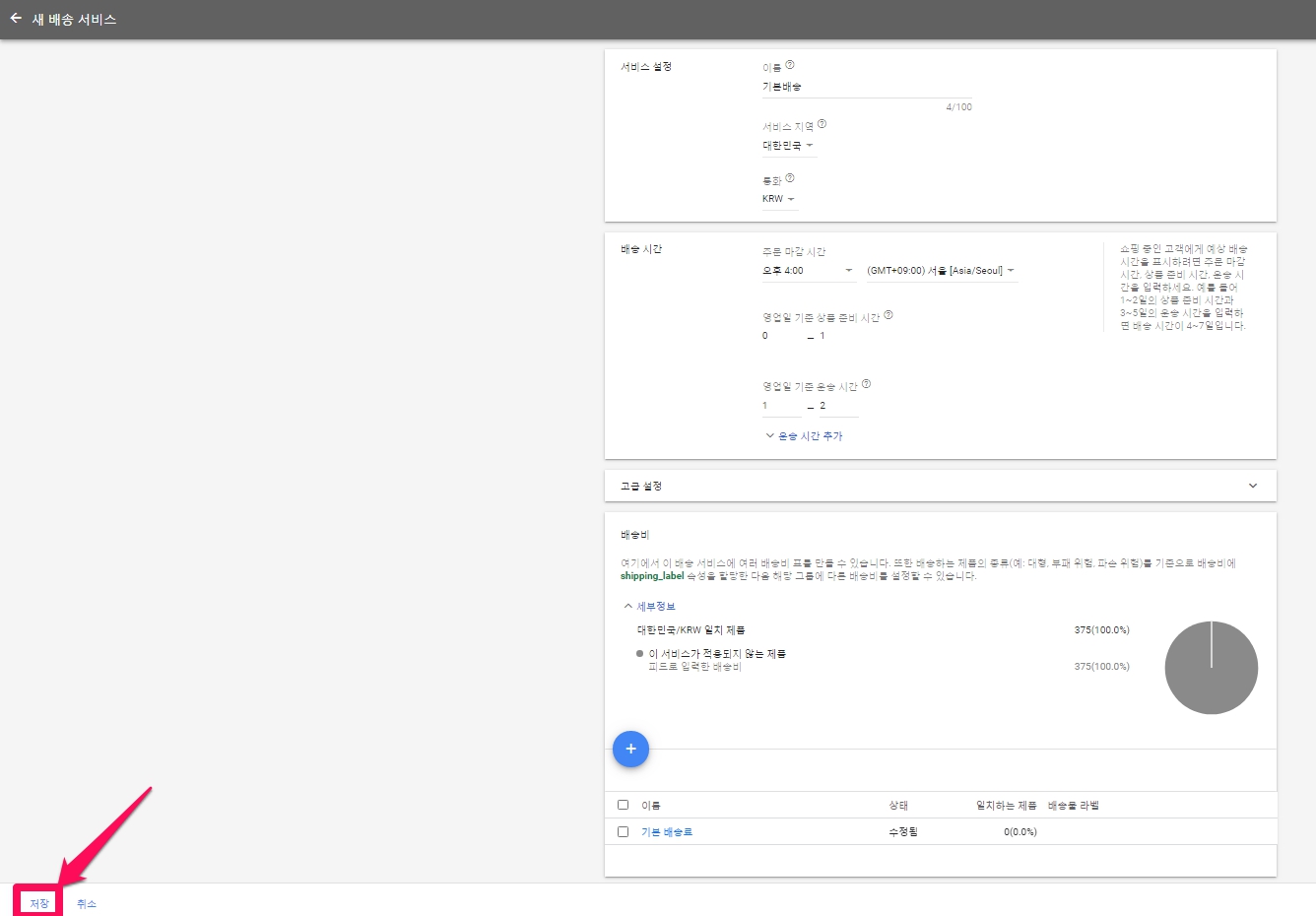Click help icon for 상품 준비 시간
Image resolution: width=1316 pixels, height=916 pixels.
[x=888, y=315]
